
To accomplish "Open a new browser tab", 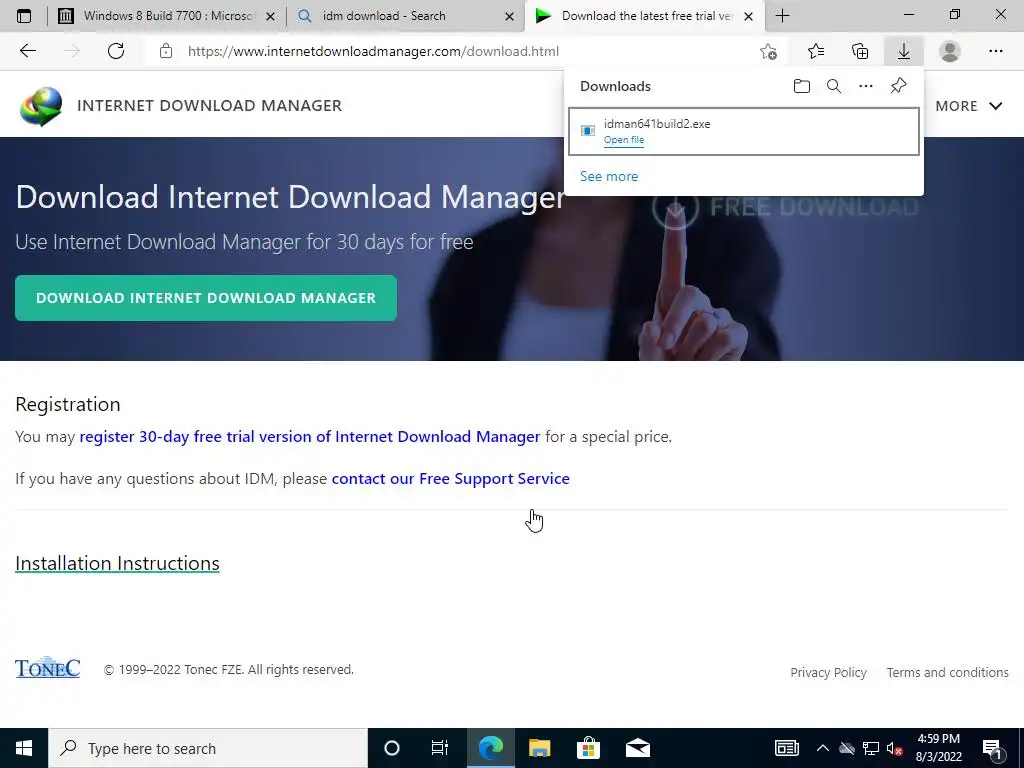I will click(x=782, y=16).
